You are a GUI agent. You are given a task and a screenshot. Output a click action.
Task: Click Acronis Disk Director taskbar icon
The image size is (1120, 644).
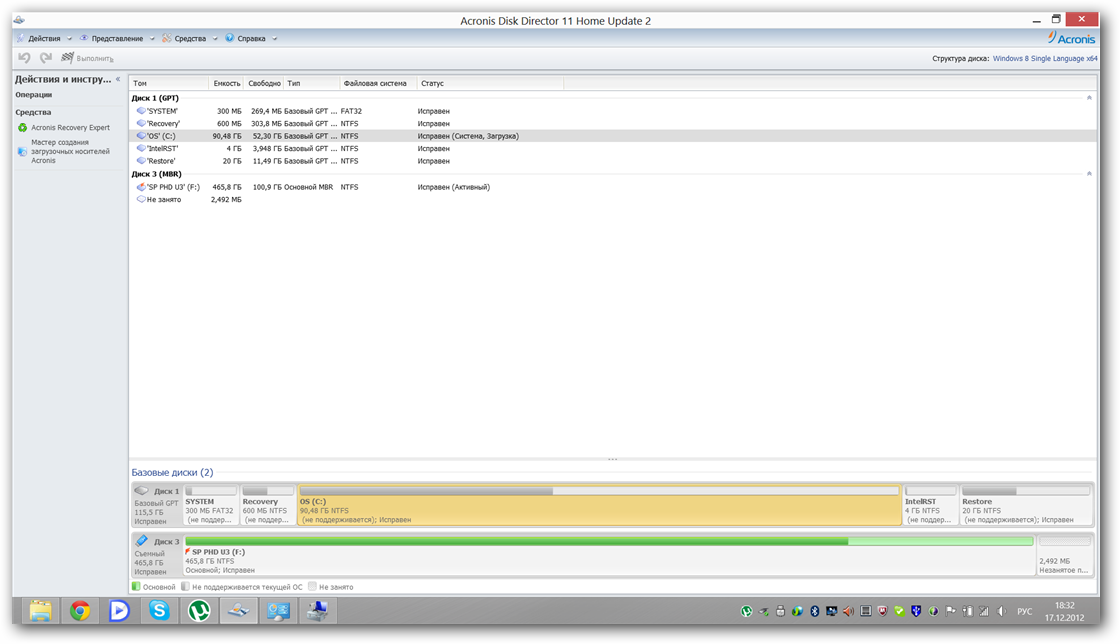tap(239, 610)
